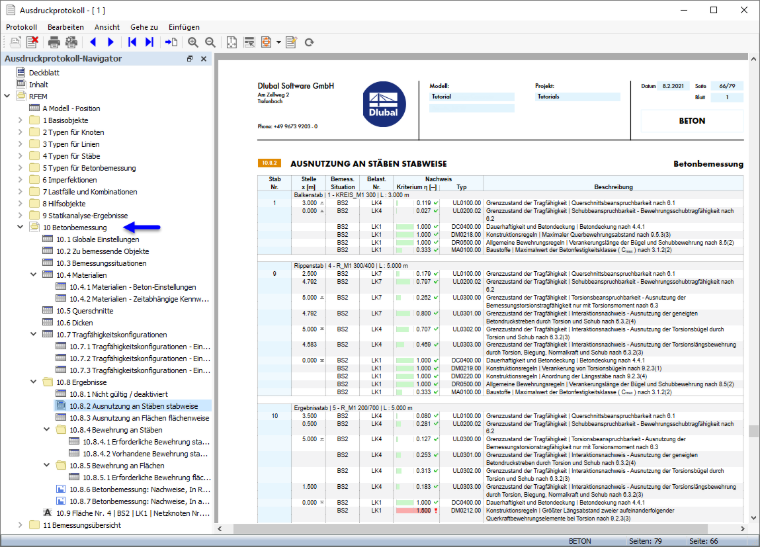Image resolution: width=760 pixels, height=547 pixels.
Task: Select Inhalt in the navigator
Action: [38, 84]
